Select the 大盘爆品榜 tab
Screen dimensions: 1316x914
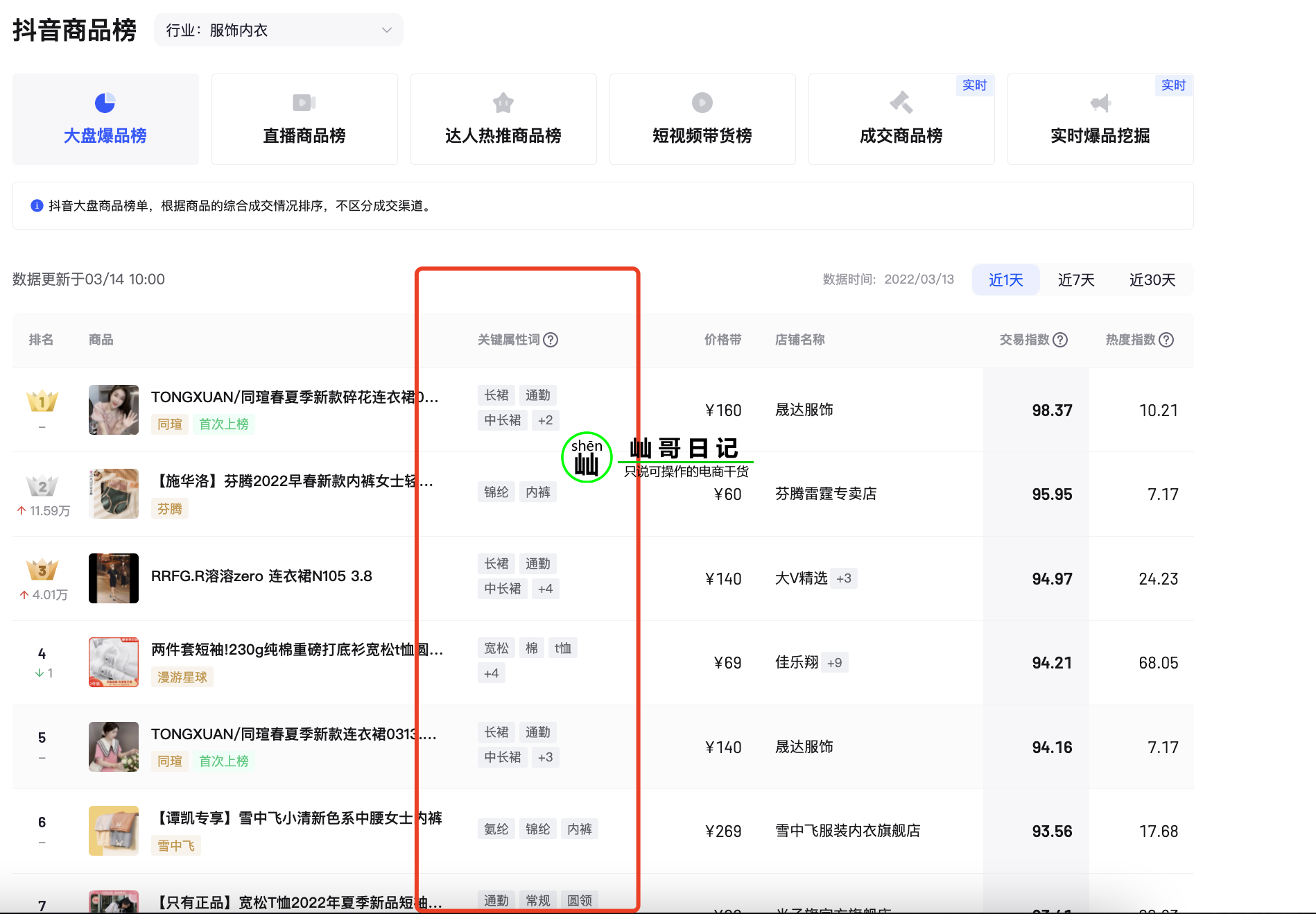pos(105,119)
